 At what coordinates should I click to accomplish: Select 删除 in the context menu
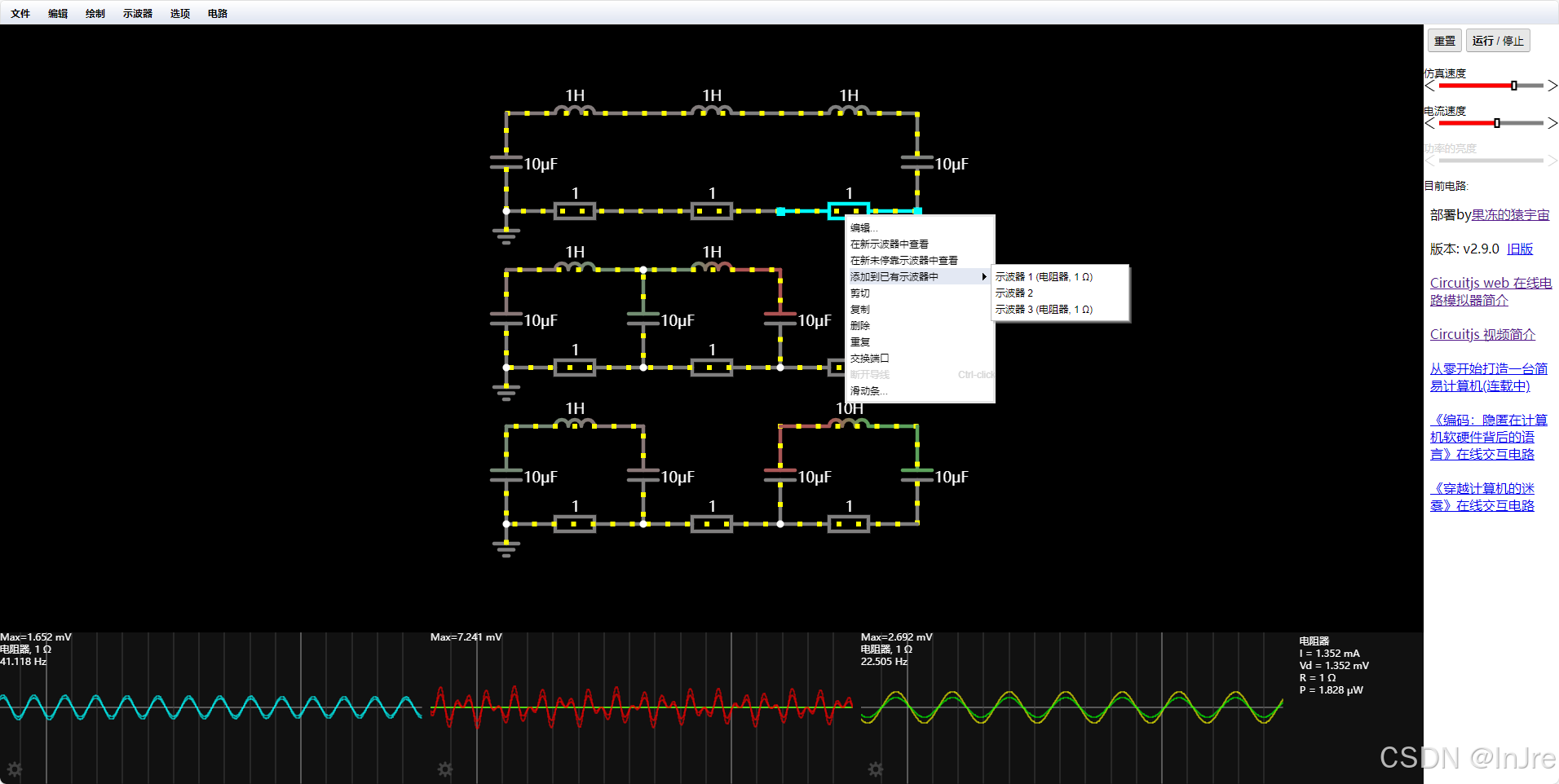[x=859, y=325]
